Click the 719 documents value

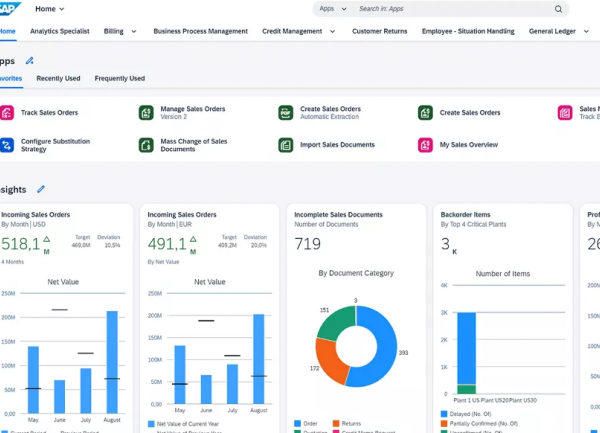click(x=307, y=244)
